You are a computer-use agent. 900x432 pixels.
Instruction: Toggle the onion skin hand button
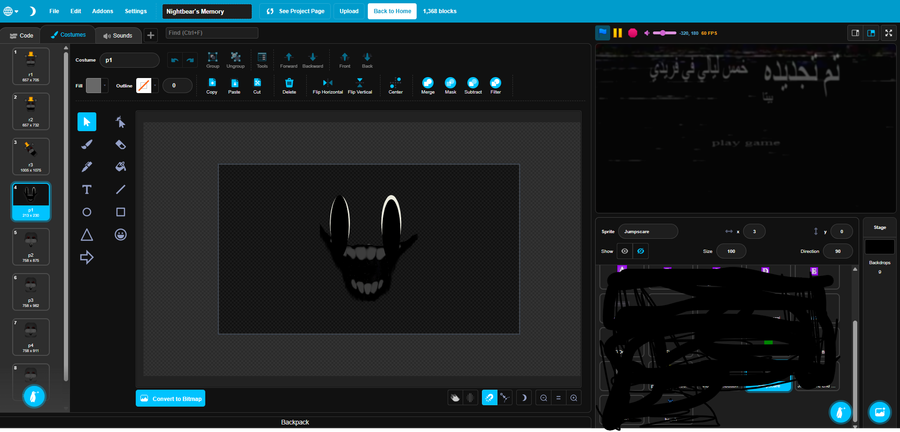pyautogui.click(x=456, y=398)
